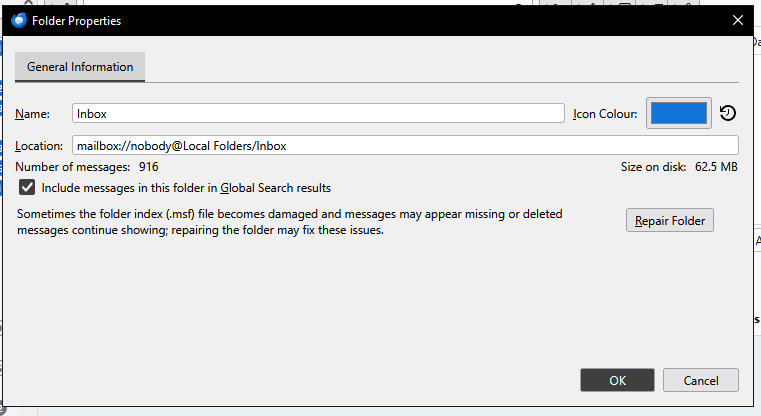Click the 'Location:' field label
This screenshot has width=761, height=416.
point(40,146)
